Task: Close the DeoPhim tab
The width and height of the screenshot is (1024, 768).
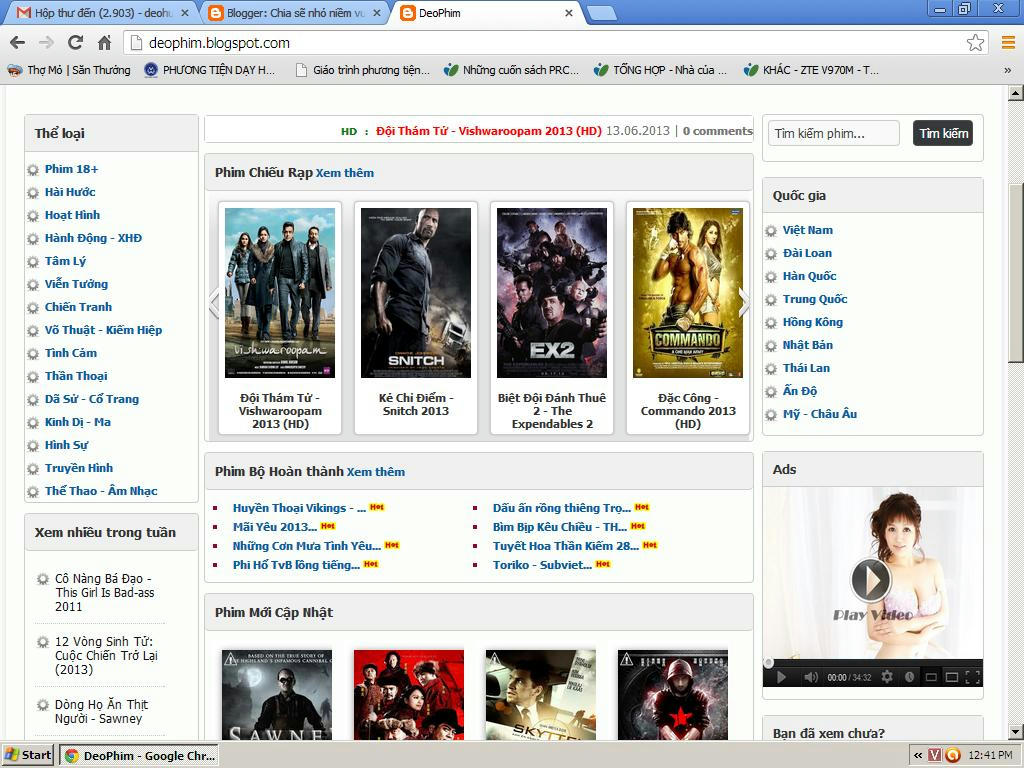Action: [x=569, y=13]
